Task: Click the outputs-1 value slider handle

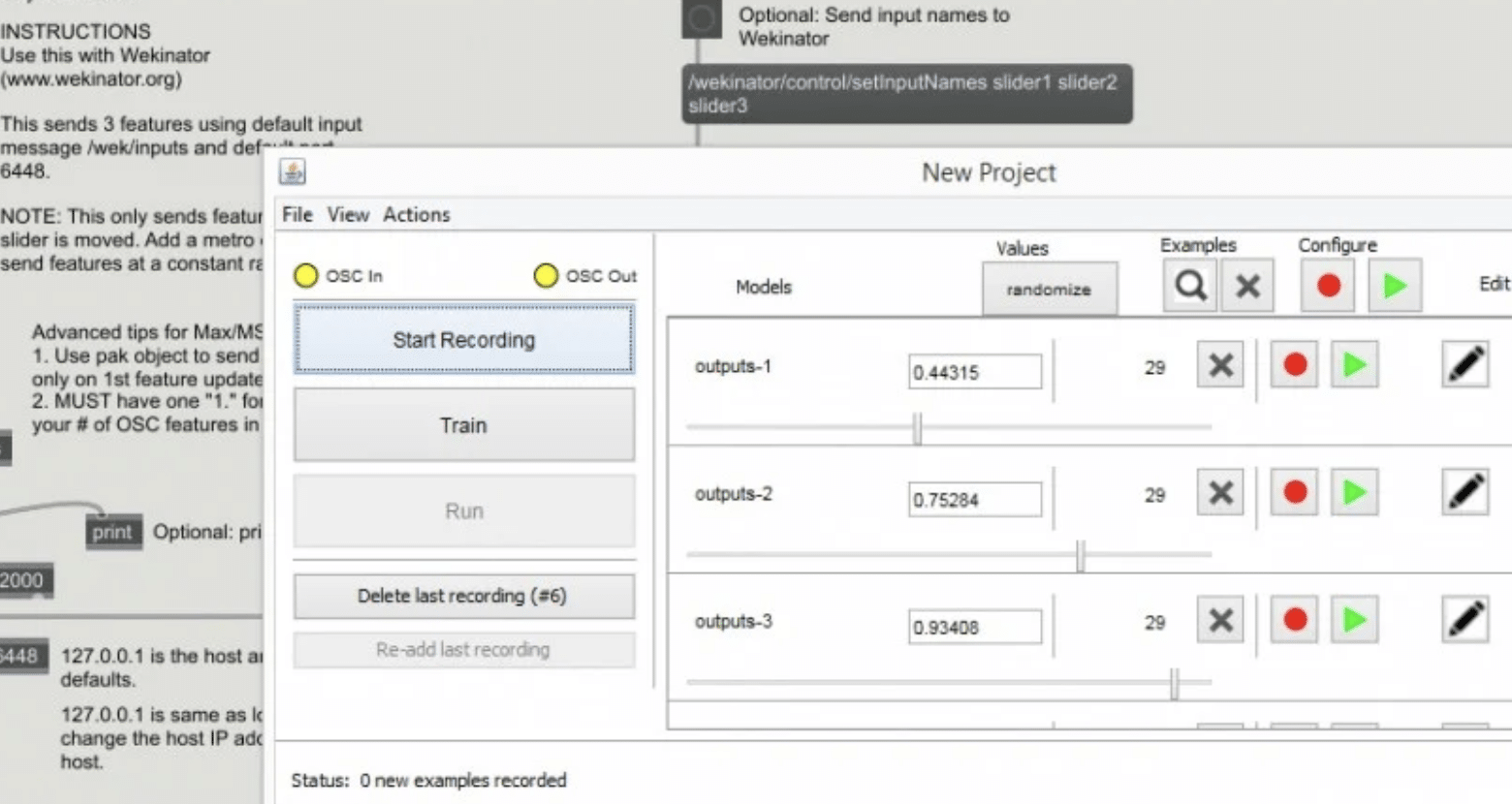Action: click(x=917, y=427)
